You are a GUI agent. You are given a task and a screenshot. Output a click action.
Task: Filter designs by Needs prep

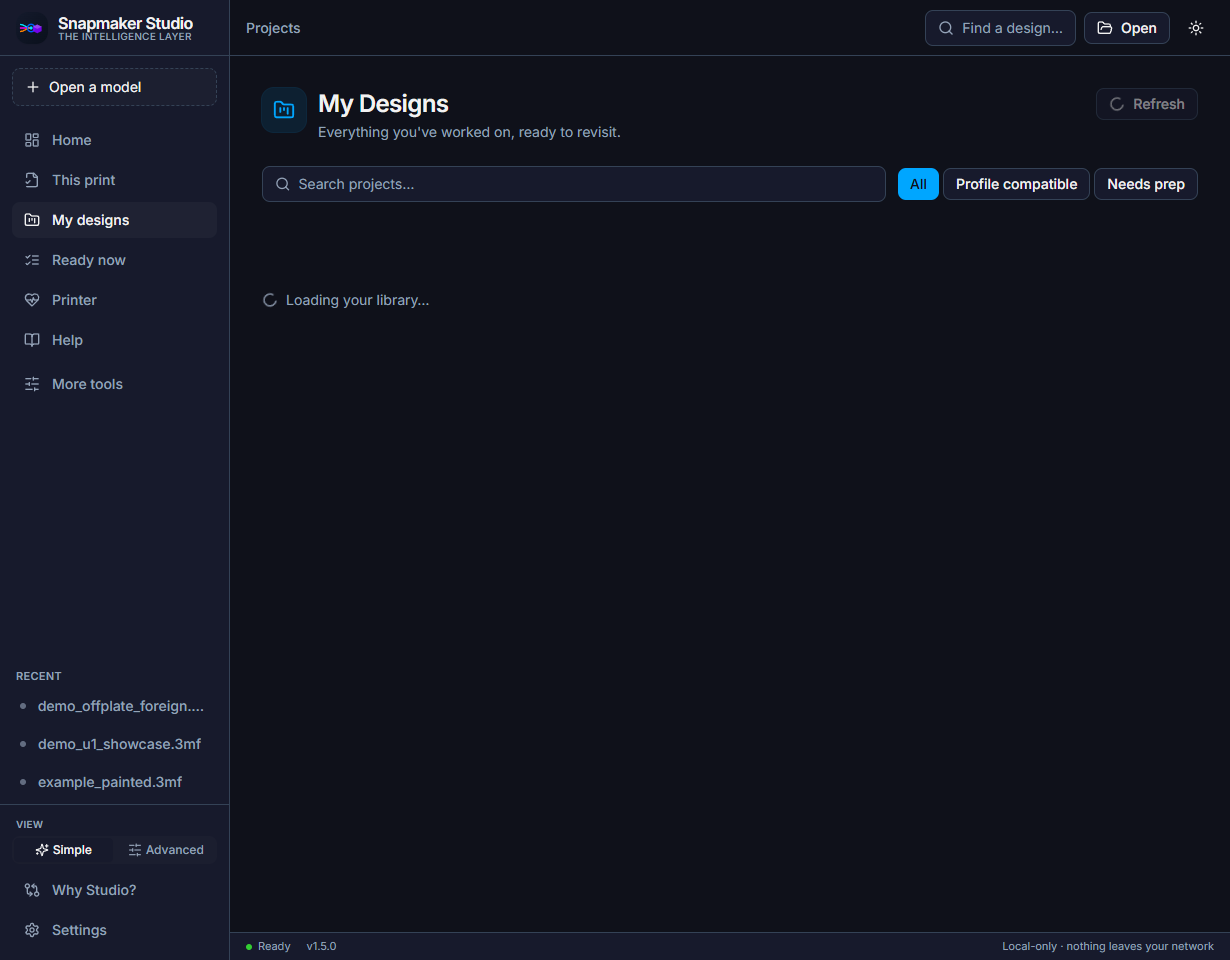(x=1146, y=184)
